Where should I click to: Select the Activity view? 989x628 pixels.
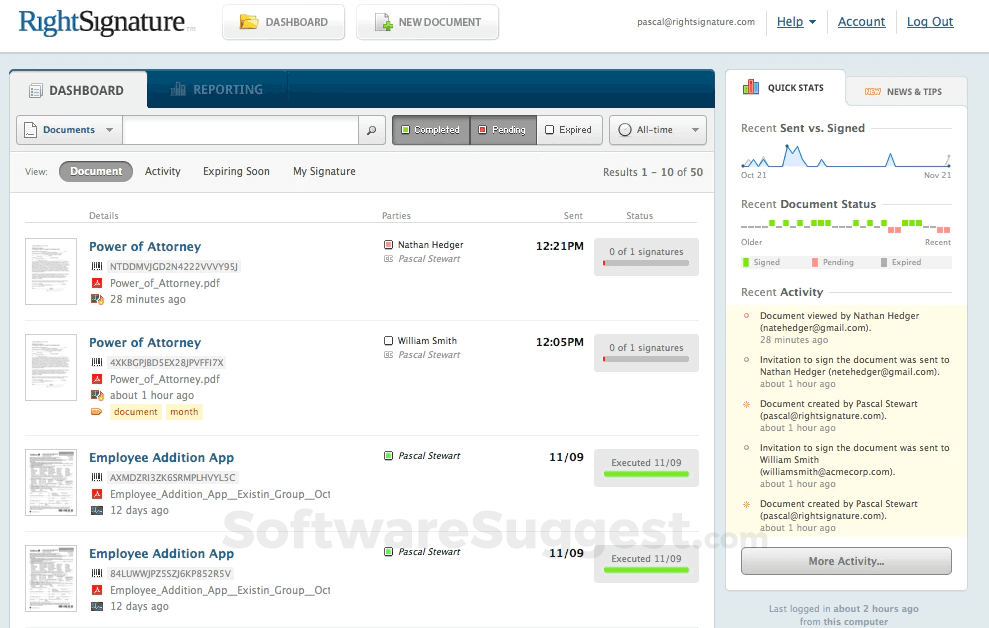(x=162, y=171)
